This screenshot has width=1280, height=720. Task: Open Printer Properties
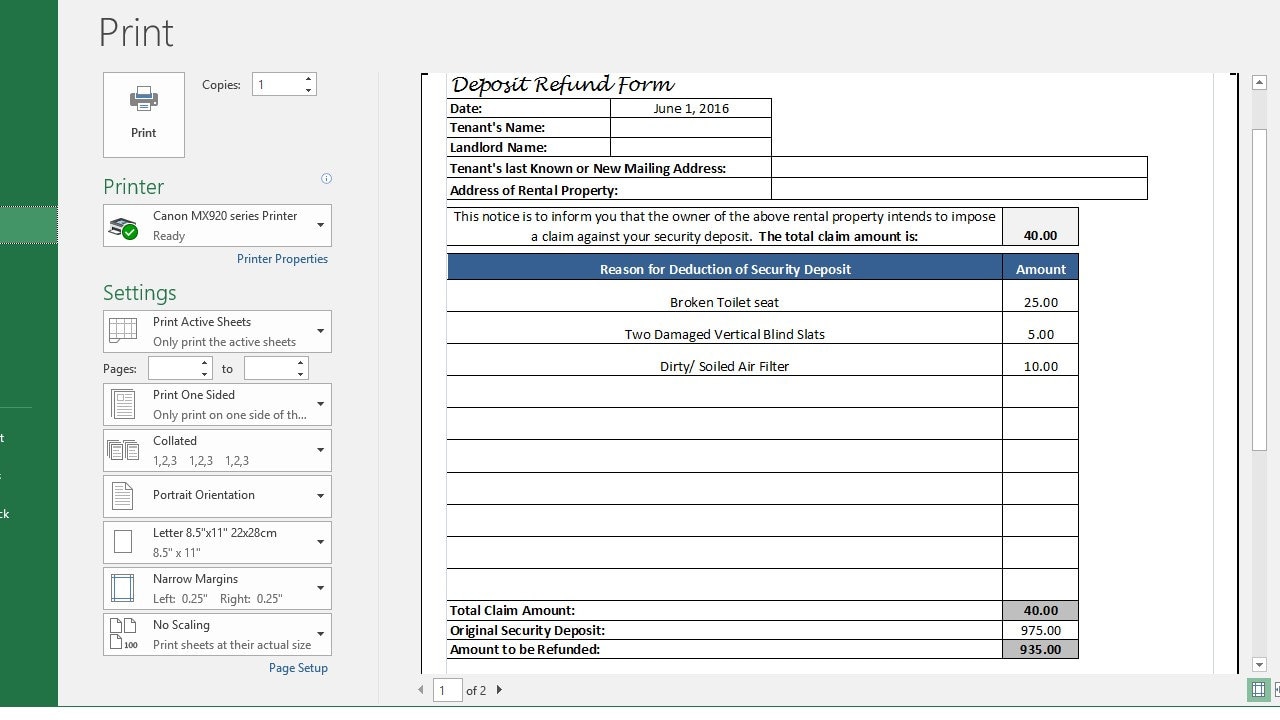click(x=282, y=258)
